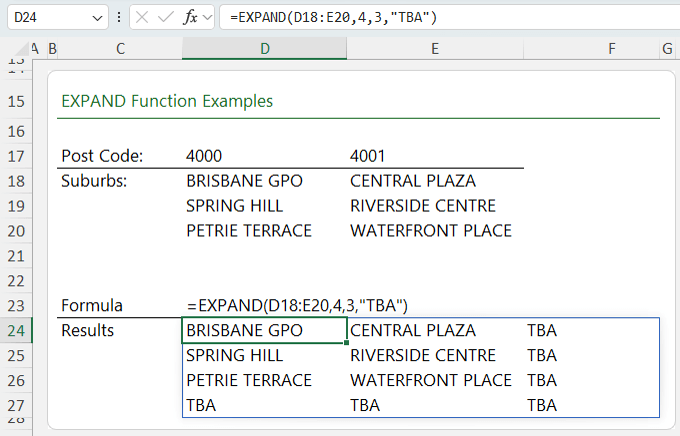
Task: Select row 17 header
Action: pyautogui.click(x=16, y=156)
